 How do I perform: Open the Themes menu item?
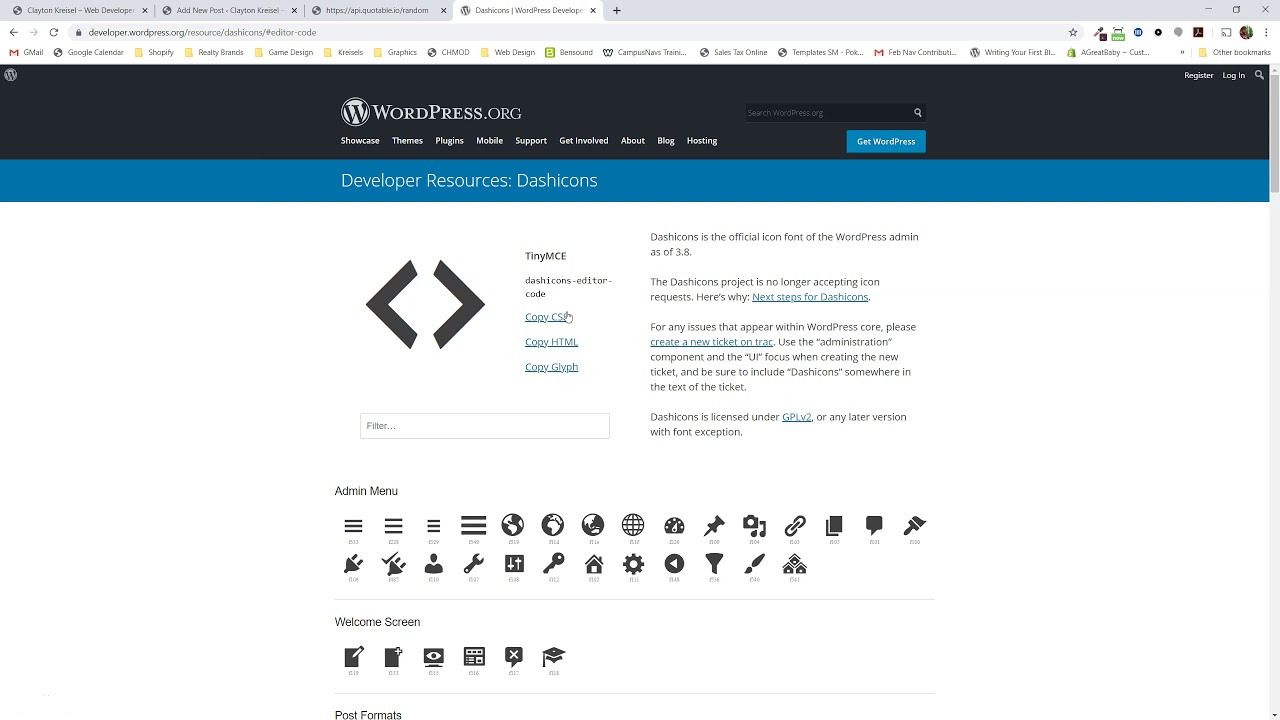(407, 141)
